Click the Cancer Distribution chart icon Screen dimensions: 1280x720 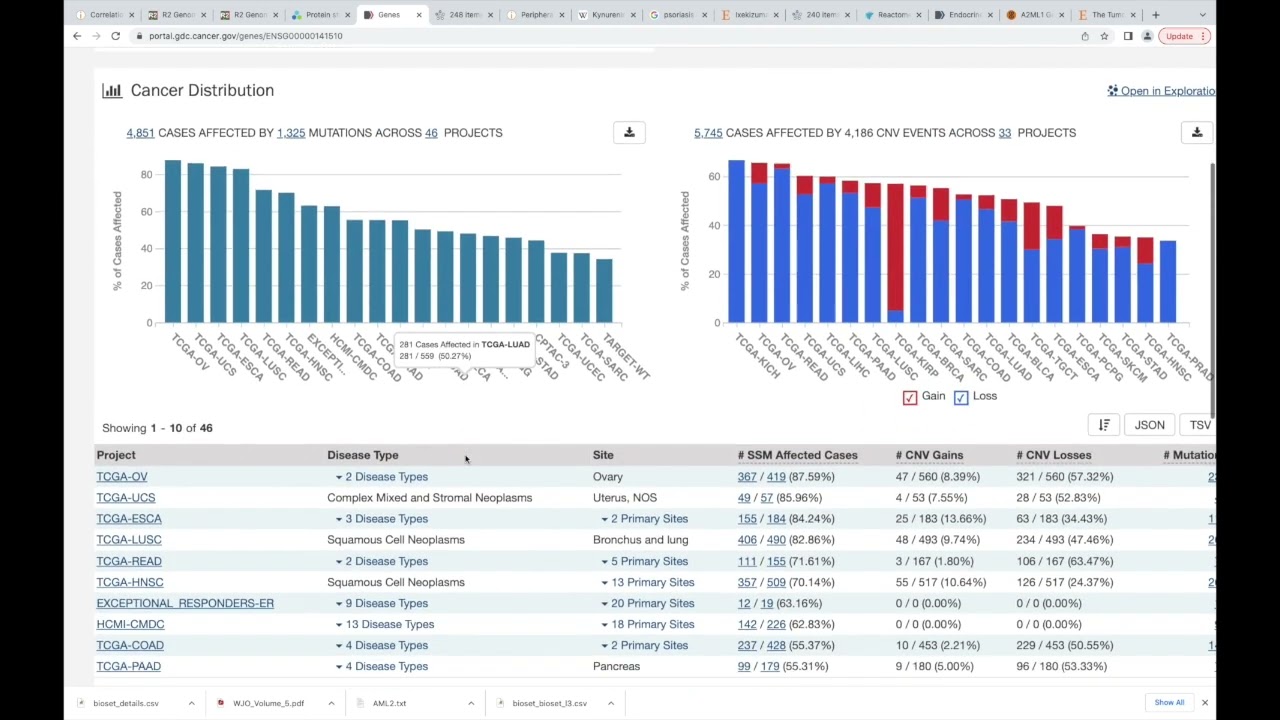[x=111, y=90]
